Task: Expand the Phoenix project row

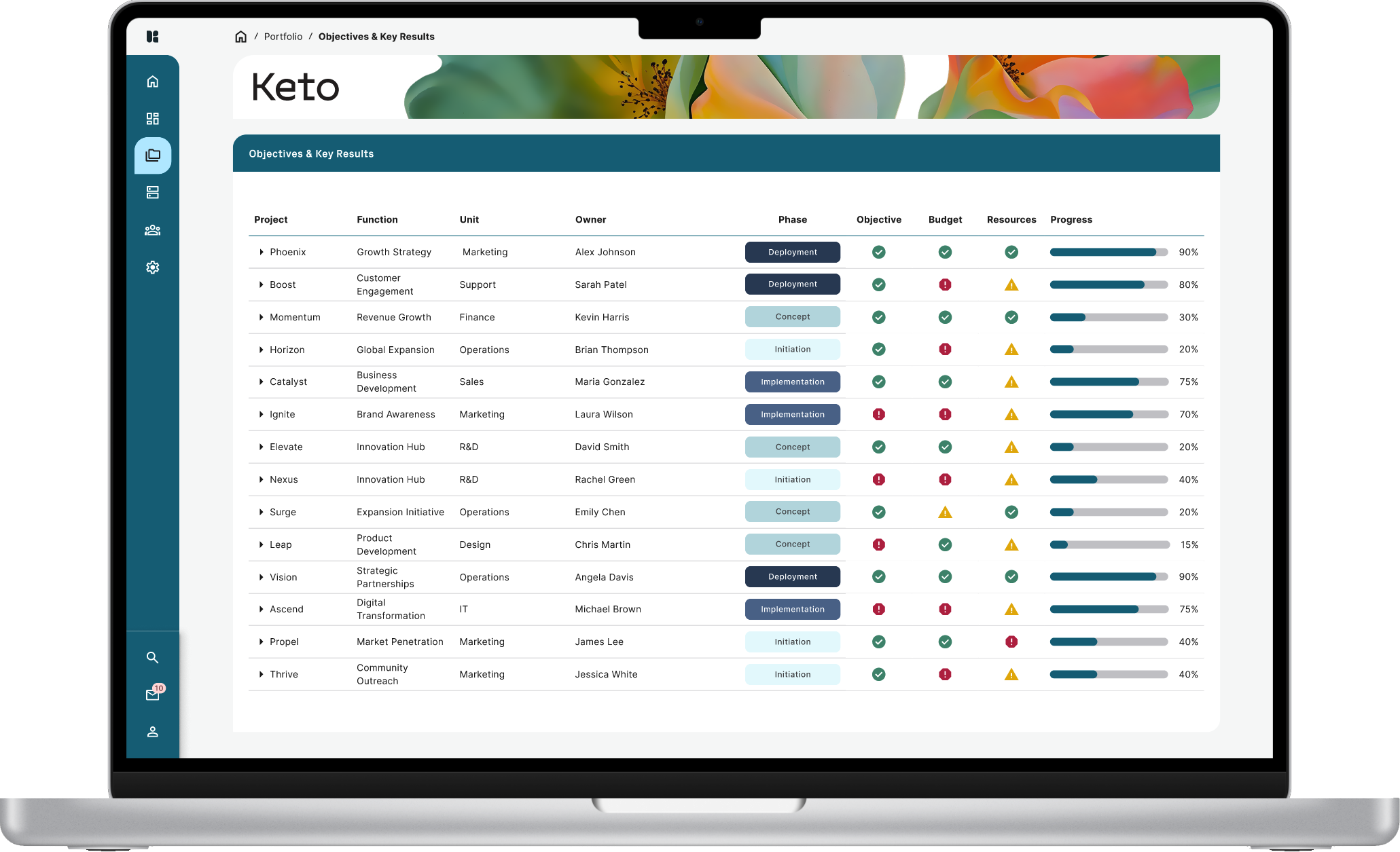Action: pyautogui.click(x=261, y=252)
